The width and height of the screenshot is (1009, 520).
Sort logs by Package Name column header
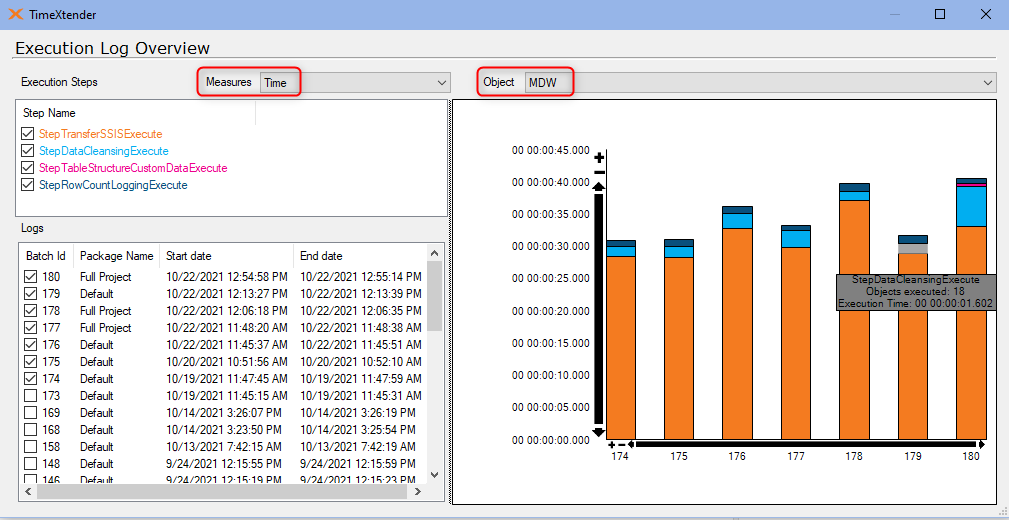point(116,255)
